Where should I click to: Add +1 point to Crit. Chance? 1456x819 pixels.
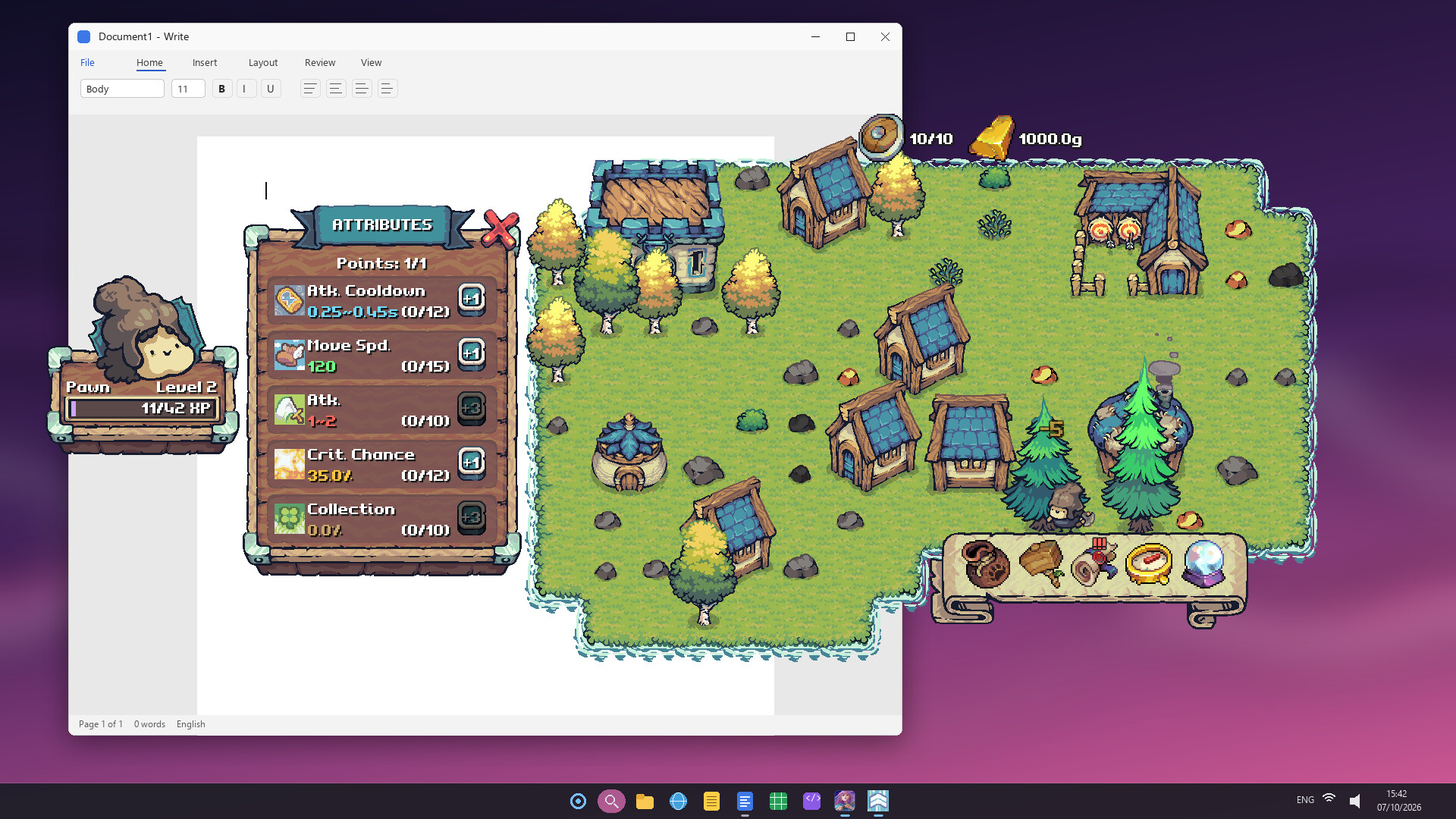point(471,462)
